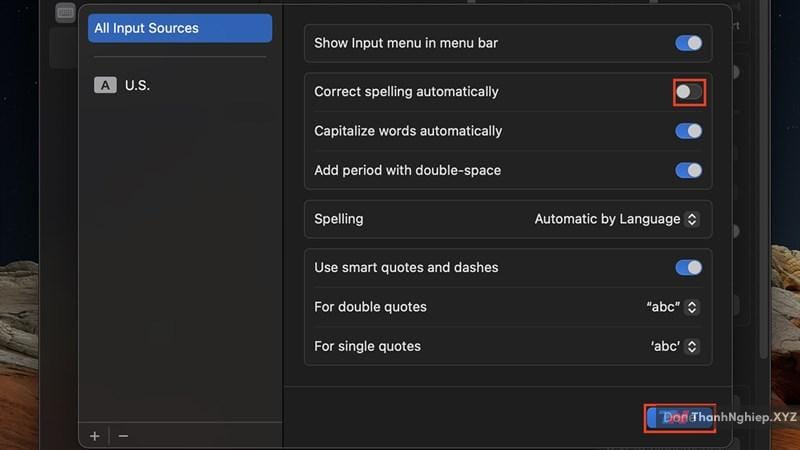Turn off Use smart quotes and dashes
The height and width of the screenshot is (450, 800).
[x=688, y=268]
